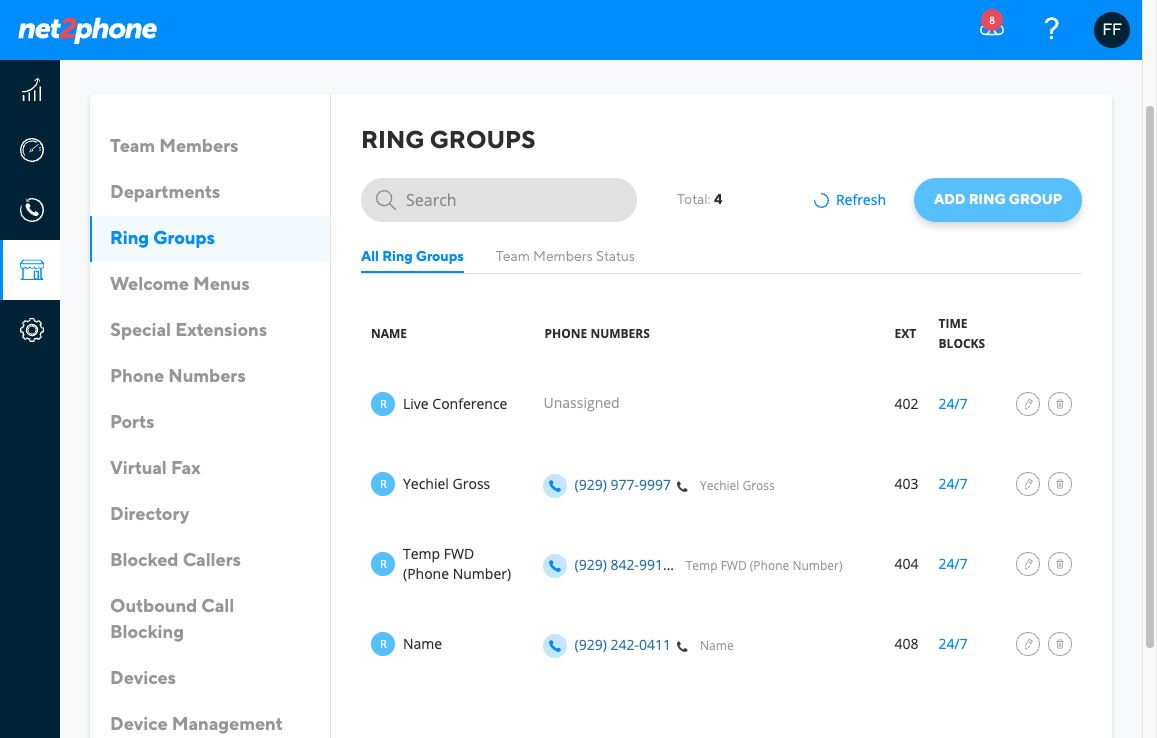The height and width of the screenshot is (738, 1157).
Task: Click extension number 404
Action: (x=906, y=565)
